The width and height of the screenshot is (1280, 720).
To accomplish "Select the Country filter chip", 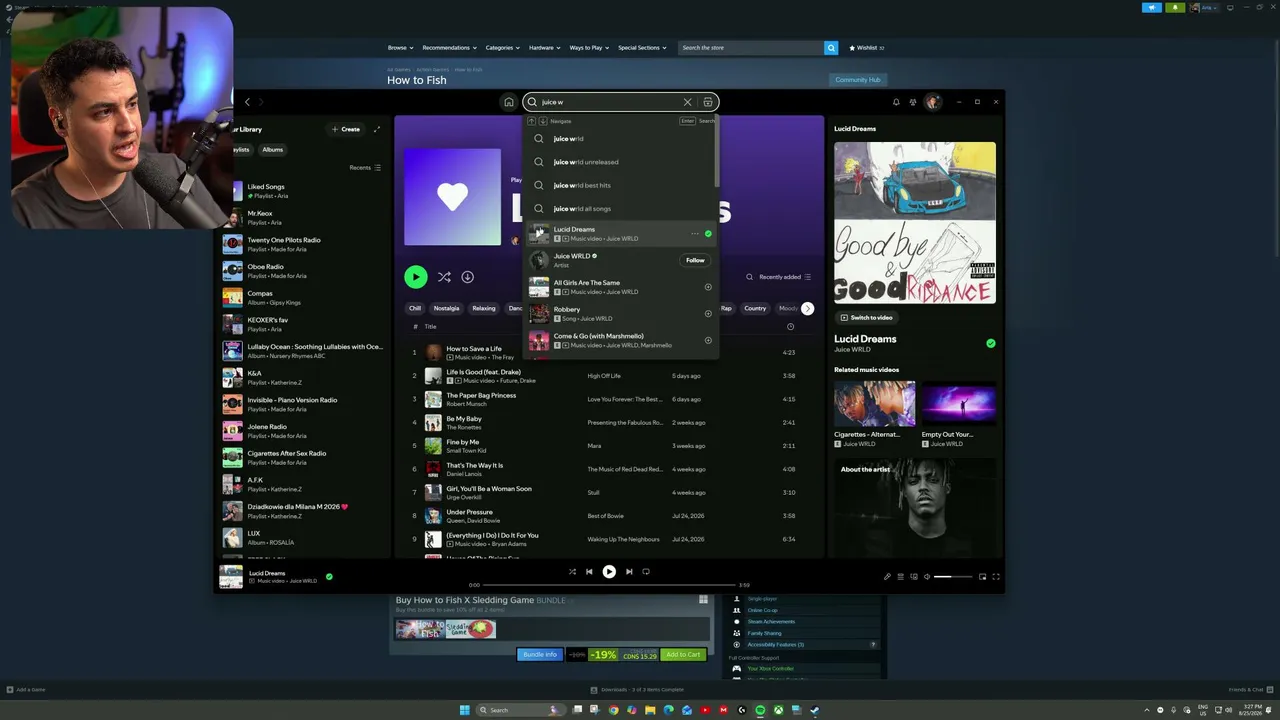I will click(x=755, y=309).
